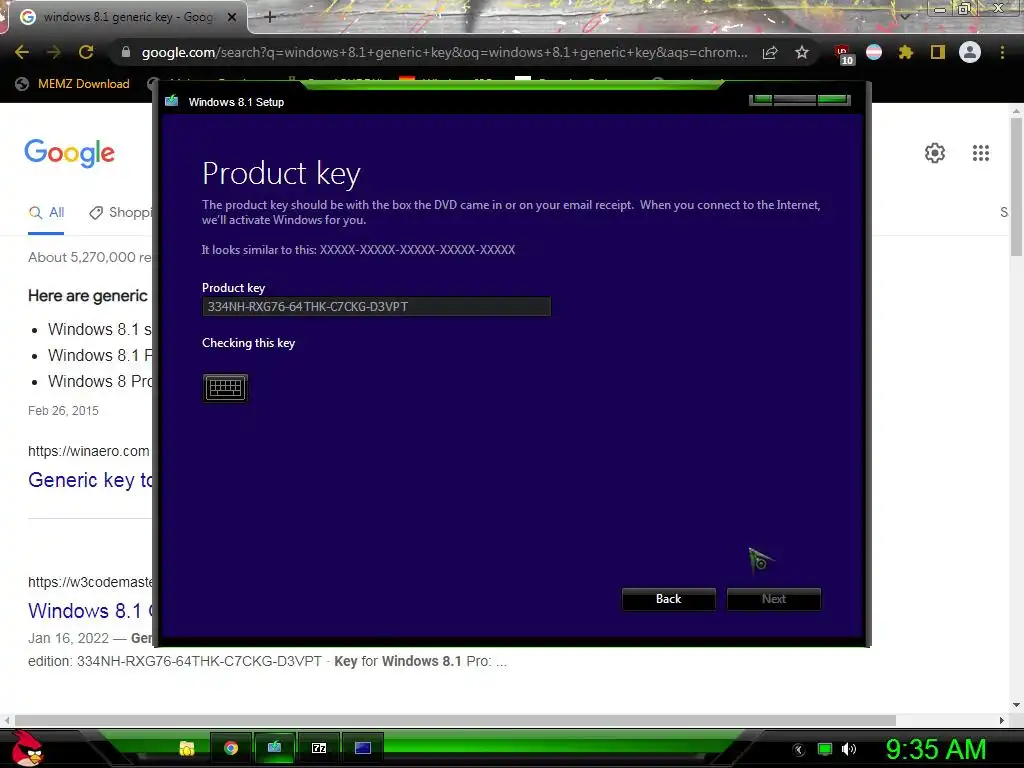Open the Chrome profile avatar
Viewport: 1024px width, 768px height.
pos(970,52)
